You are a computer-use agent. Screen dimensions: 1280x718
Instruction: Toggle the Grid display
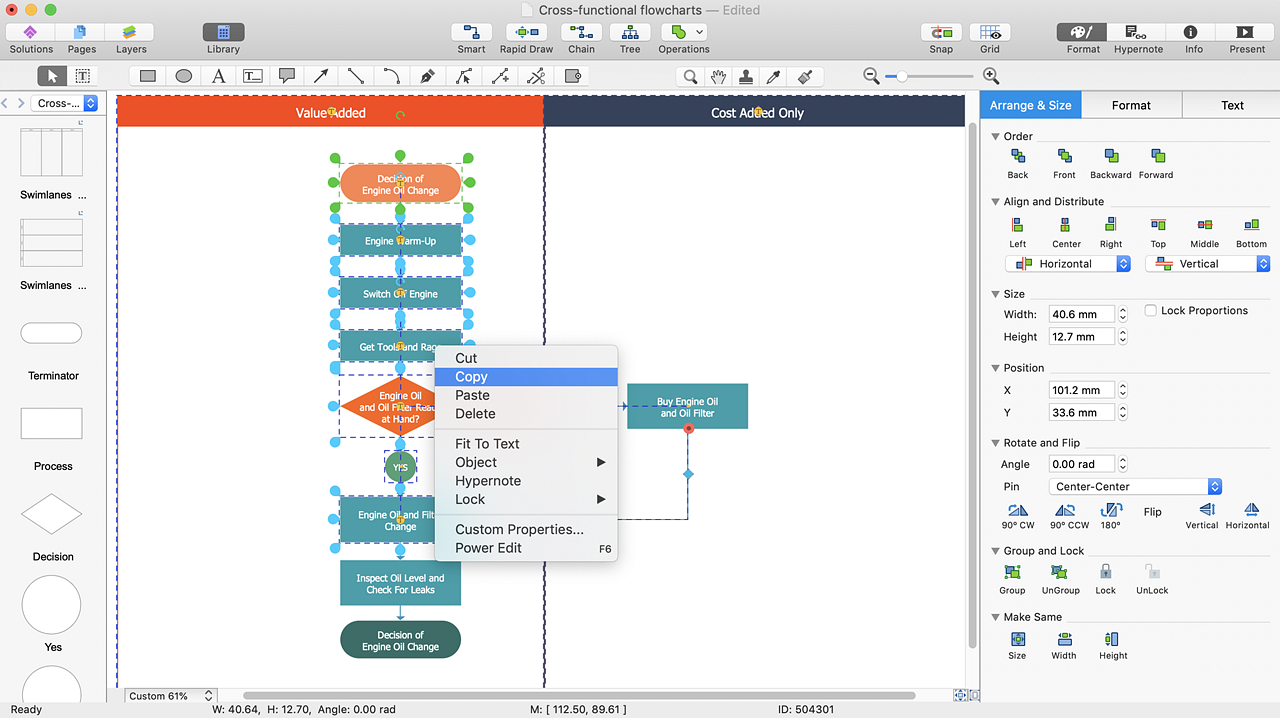989,33
